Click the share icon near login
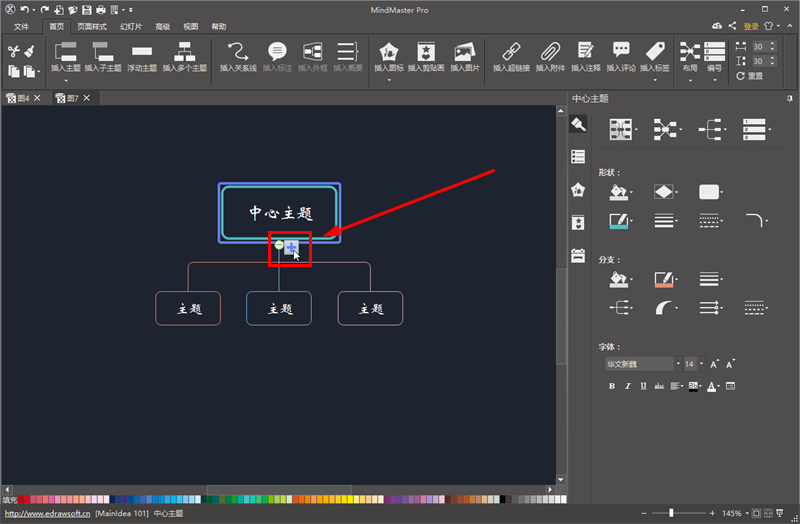This screenshot has height=524, width=800. click(x=733, y=26)
